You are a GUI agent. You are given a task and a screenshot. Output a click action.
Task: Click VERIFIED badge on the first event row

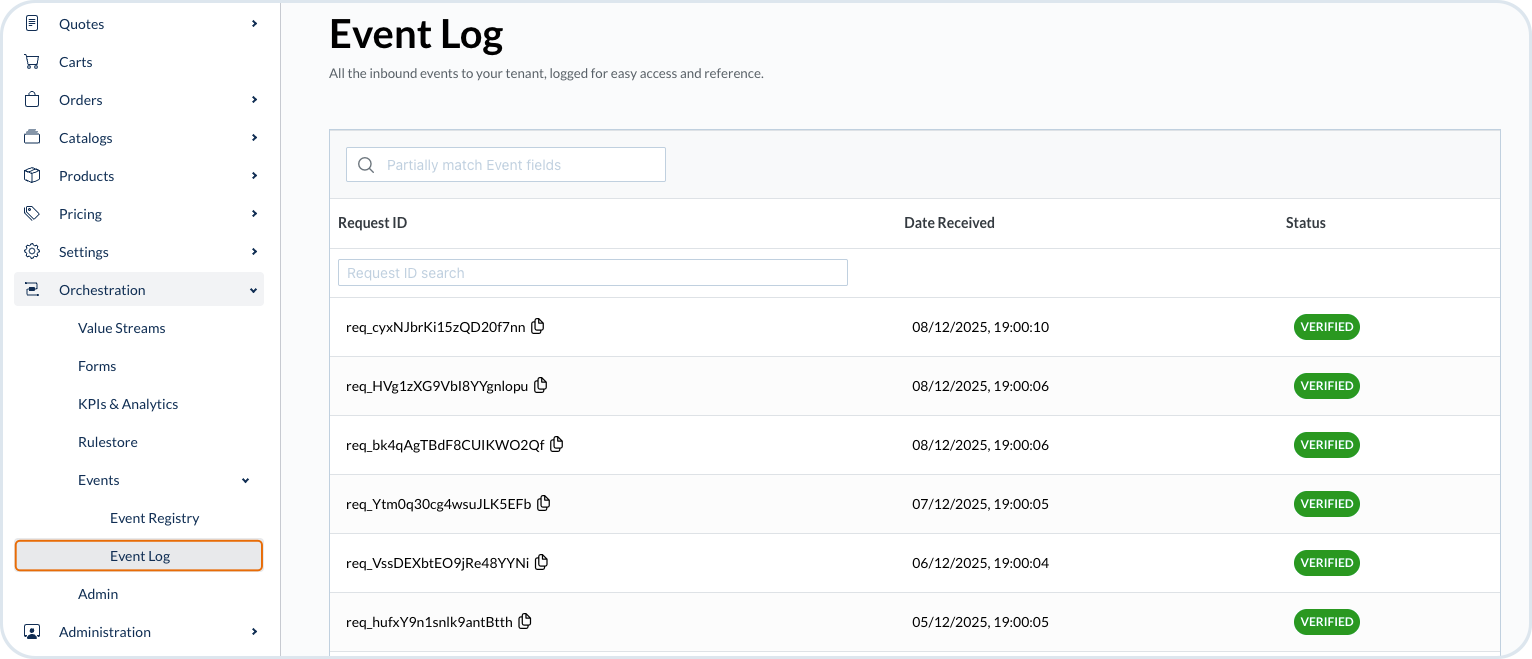(1326, 327)
